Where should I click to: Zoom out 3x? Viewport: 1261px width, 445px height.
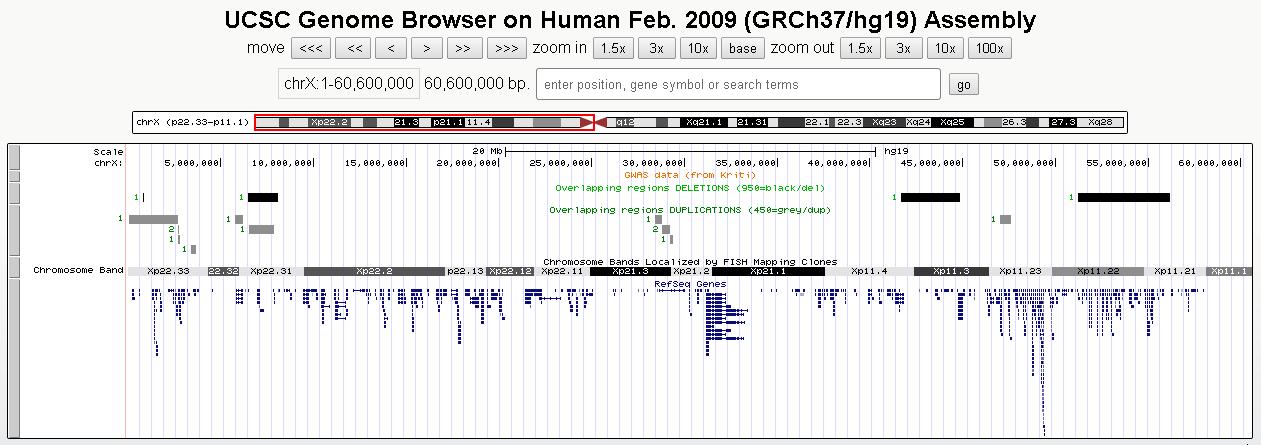tap(903, 48)
